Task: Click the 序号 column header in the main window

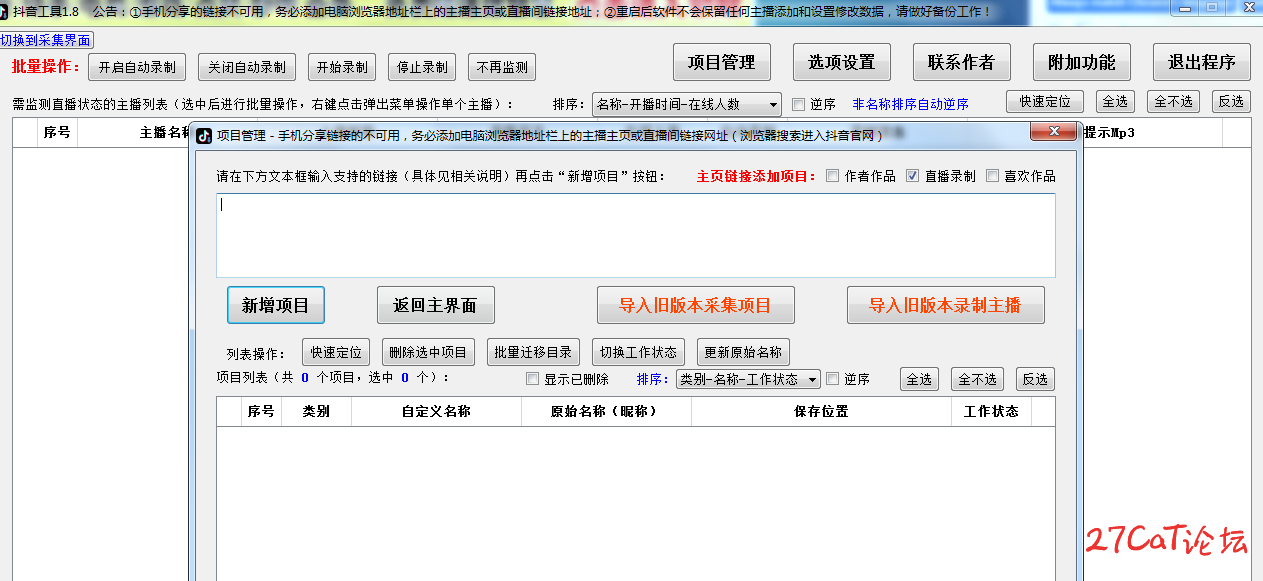Action: 56,132
